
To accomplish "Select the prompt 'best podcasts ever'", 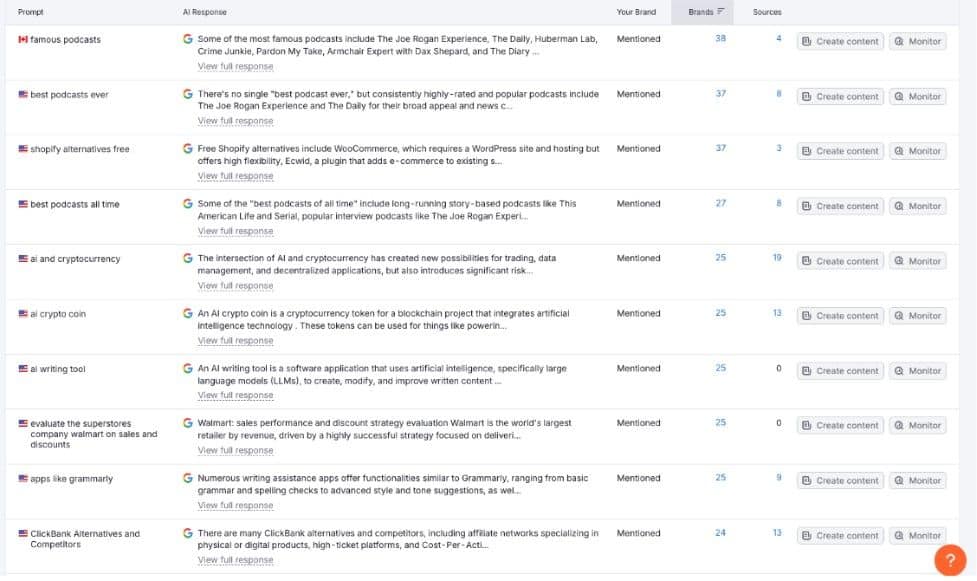I will coord(69,95).
